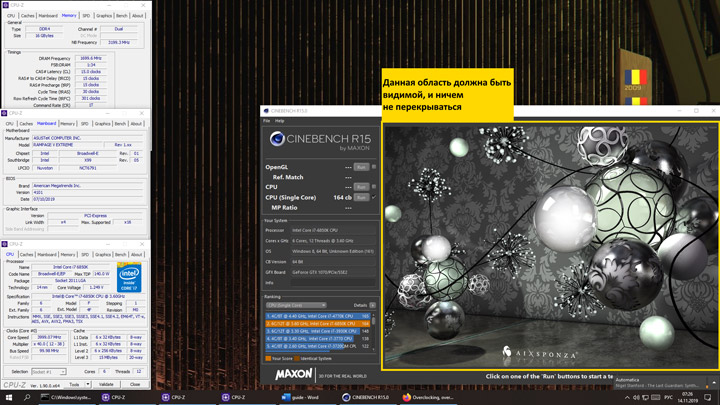The width and height of the screenshot is (720, 405).
Task: Uncheck the CPU (Single Core) test checkbox
Action: (x=374, y=197)
